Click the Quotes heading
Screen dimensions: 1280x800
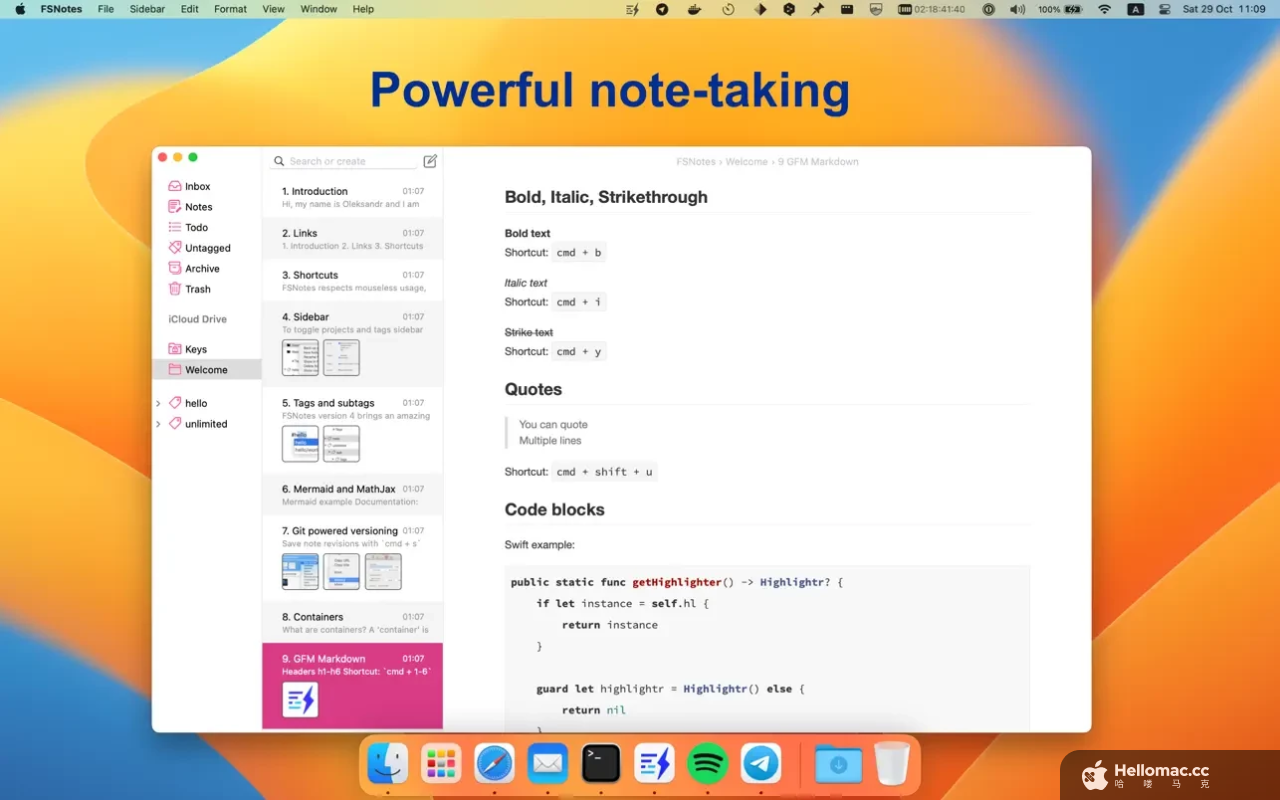pyautogui.click(x=533, y=389)
